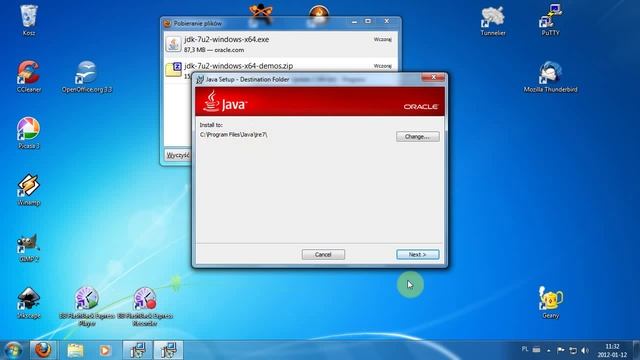The image size is (640, 360).
Task: Select the BB FlashBack Express Player icon
Action: (x=87, y=306)
